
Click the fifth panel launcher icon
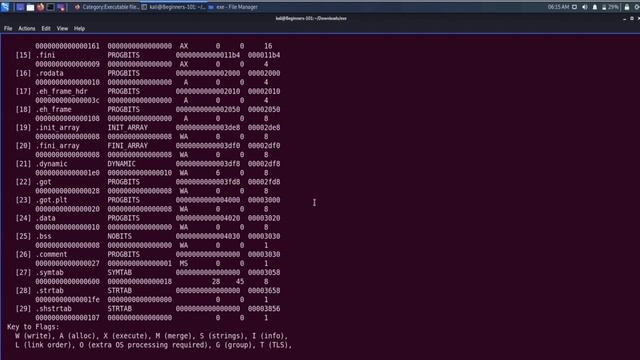coord(61,7)
